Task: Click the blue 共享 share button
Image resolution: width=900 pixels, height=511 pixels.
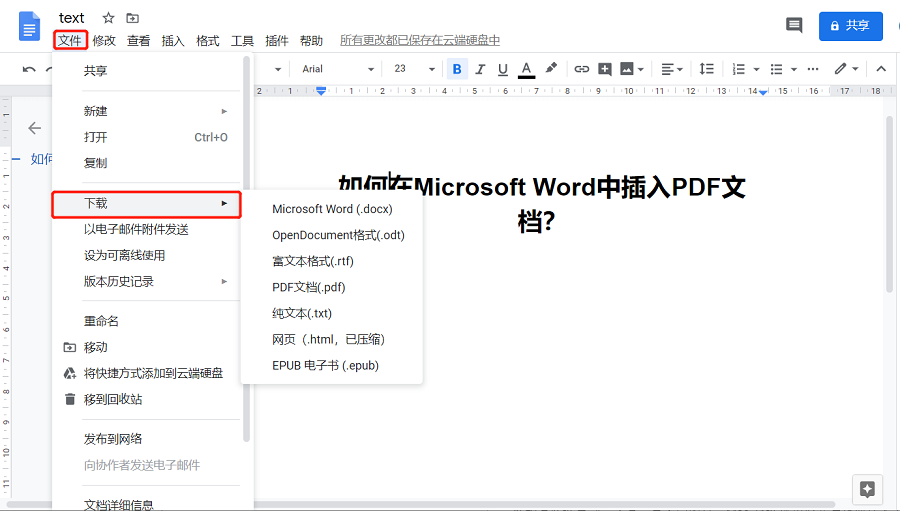Action: click(851, 26)
